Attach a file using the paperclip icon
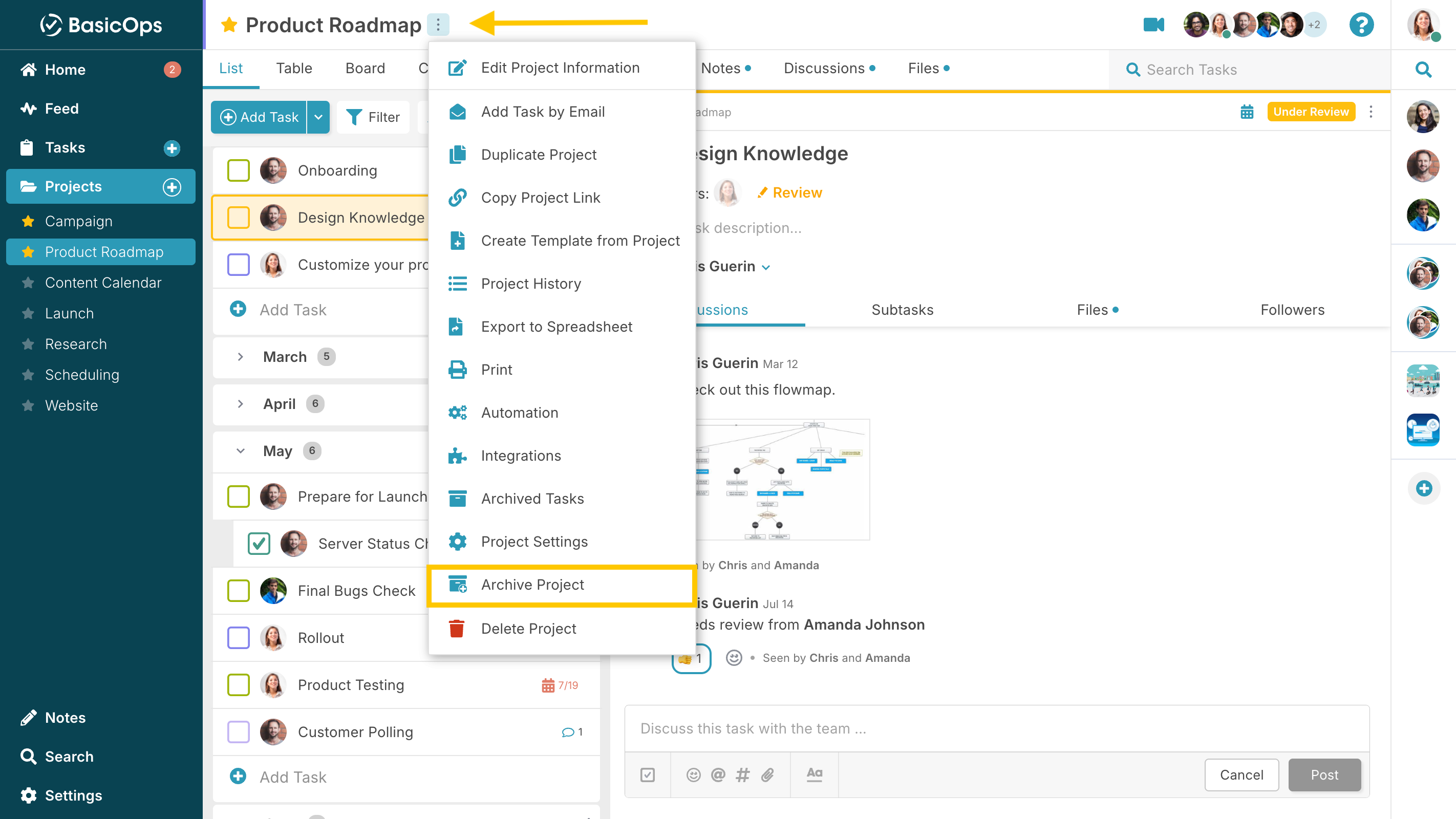 (767, 775)
